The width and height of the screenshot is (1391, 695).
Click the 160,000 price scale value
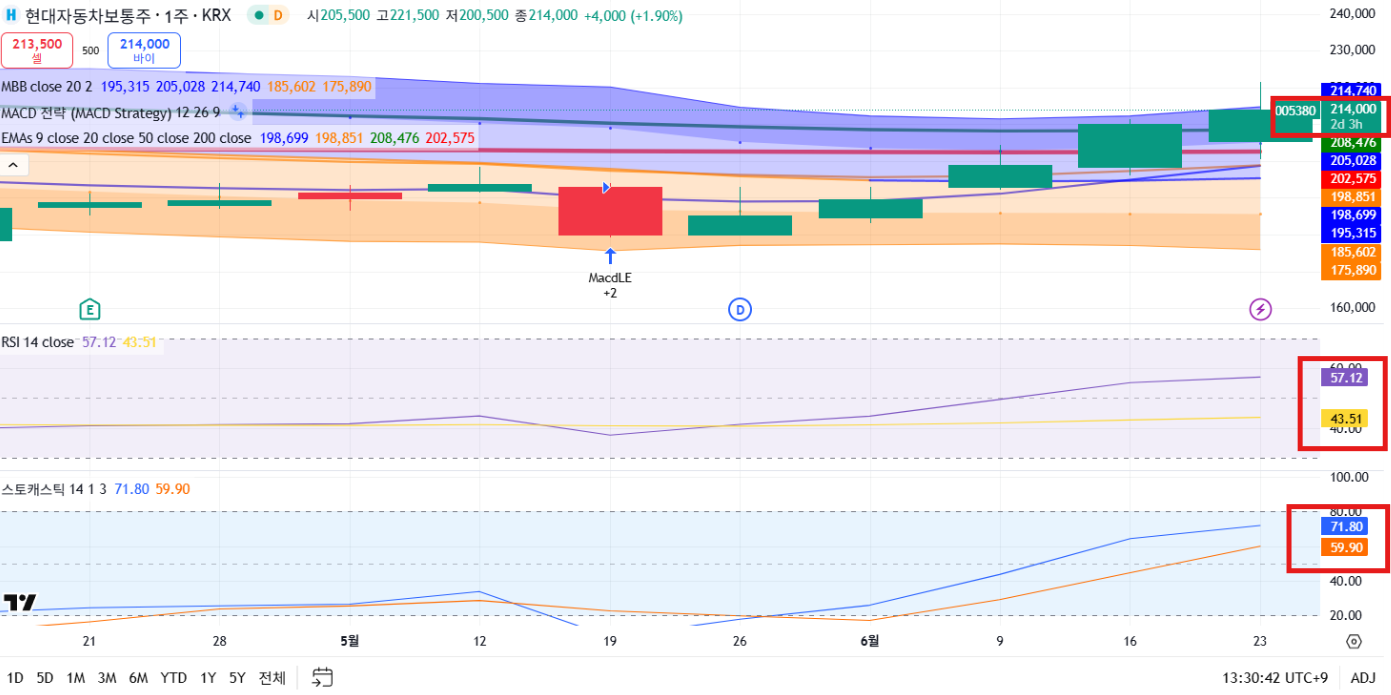tap(1352, 308)
